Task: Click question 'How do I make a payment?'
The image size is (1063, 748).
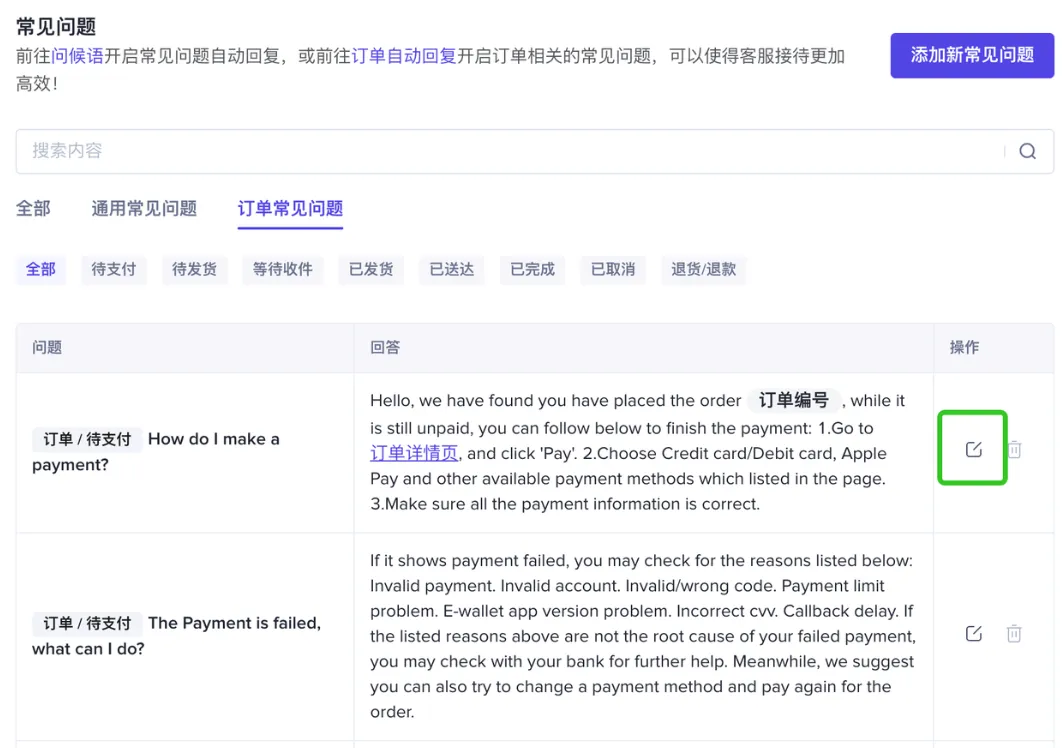Action: 156,452
